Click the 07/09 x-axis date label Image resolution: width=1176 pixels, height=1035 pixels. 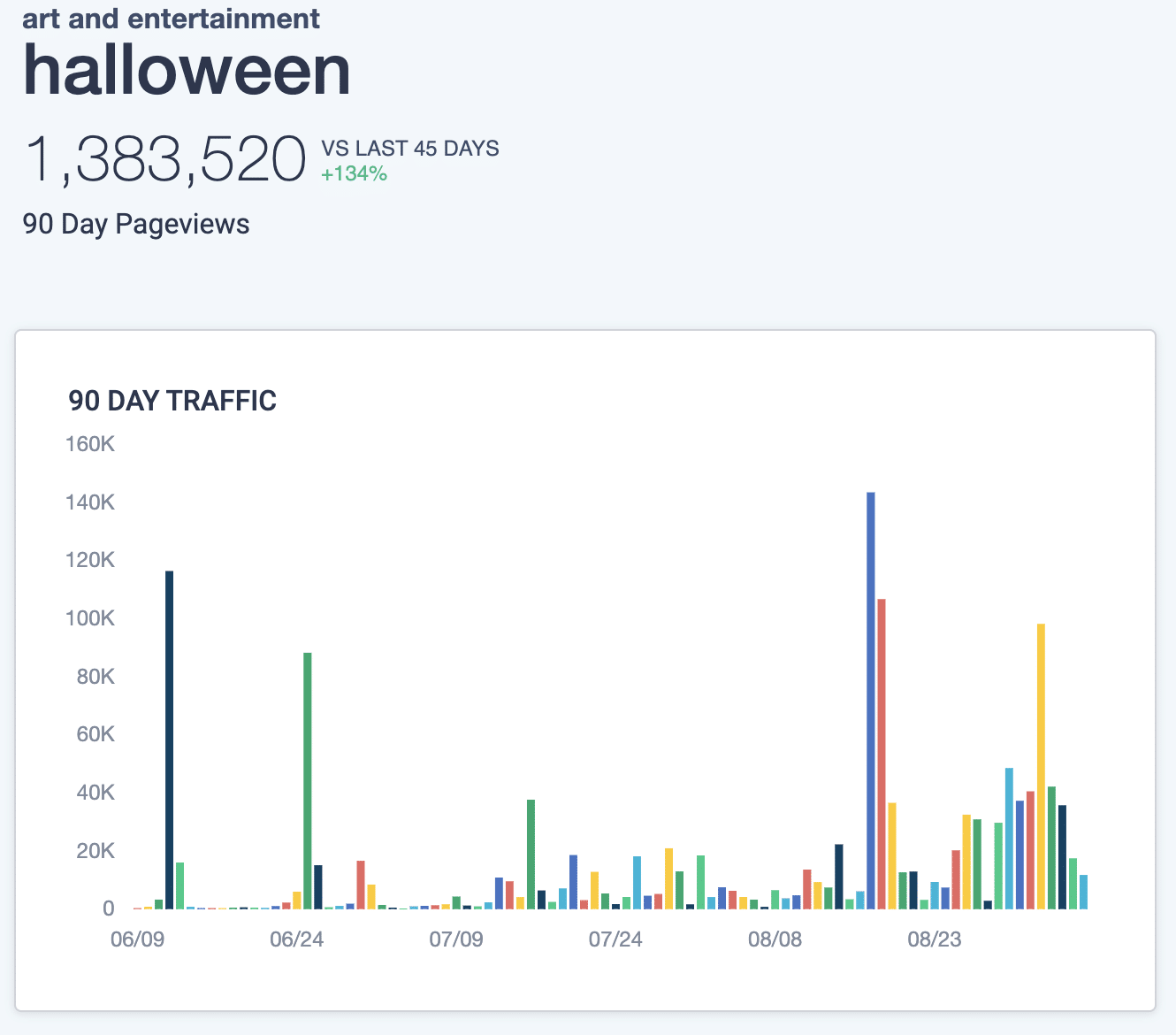(x=456, y=939)
